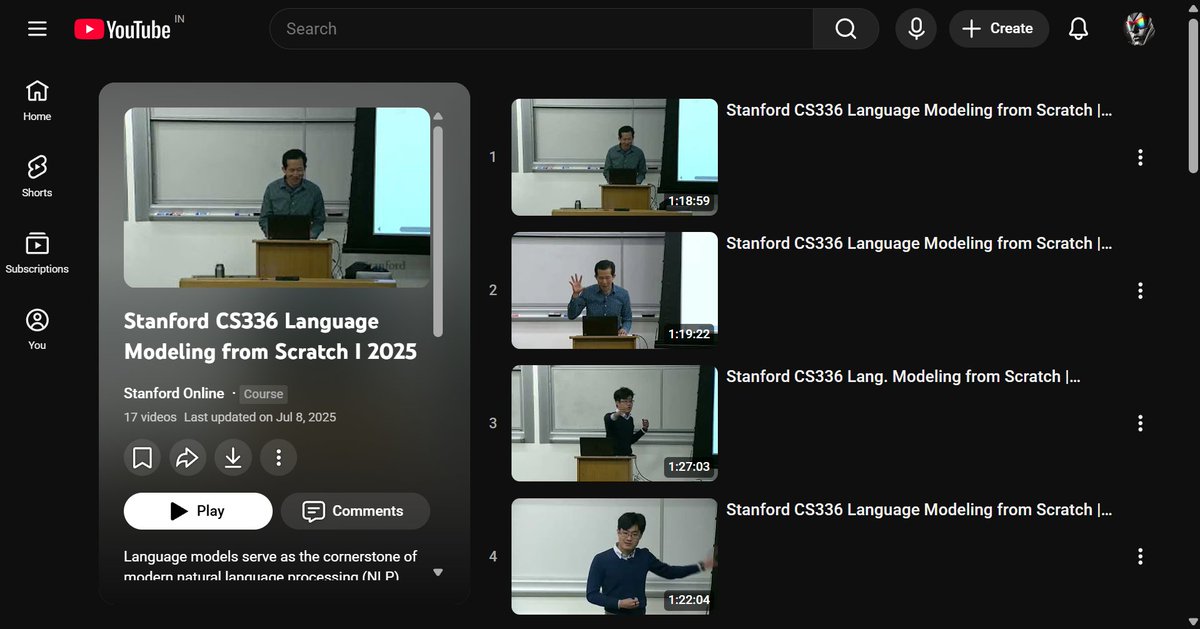Open playlist more options menu
Screen dimensions: 1200x629
click(279, 458)
